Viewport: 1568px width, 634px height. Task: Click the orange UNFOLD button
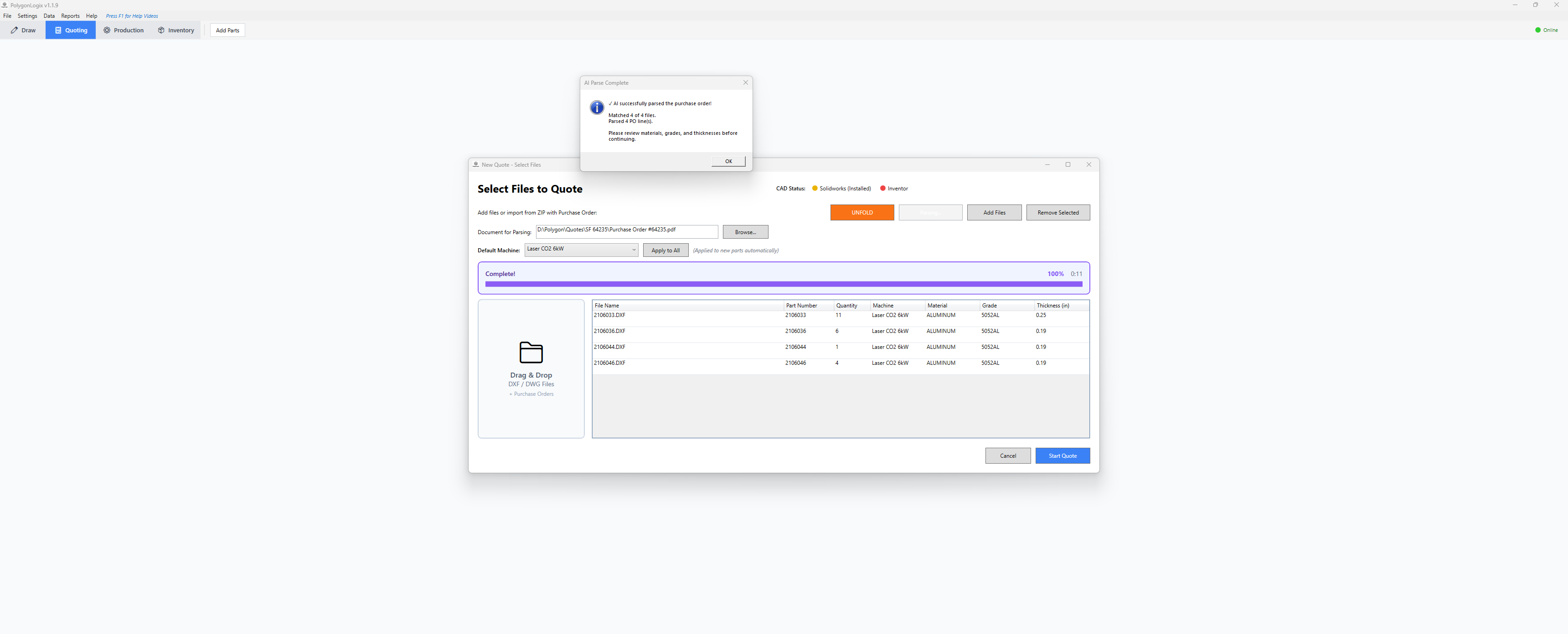tap(862, 212)
